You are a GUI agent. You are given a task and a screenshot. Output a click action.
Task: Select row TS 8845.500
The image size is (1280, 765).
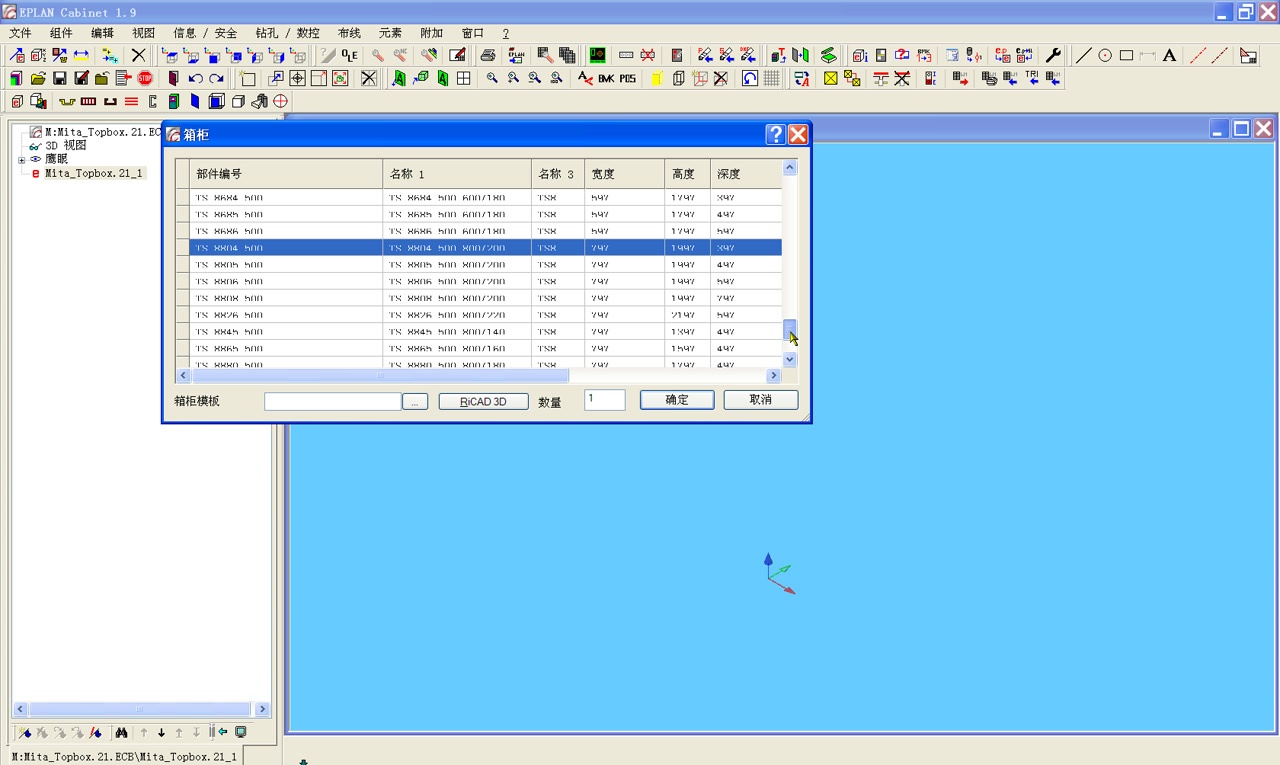coord(486,332)
